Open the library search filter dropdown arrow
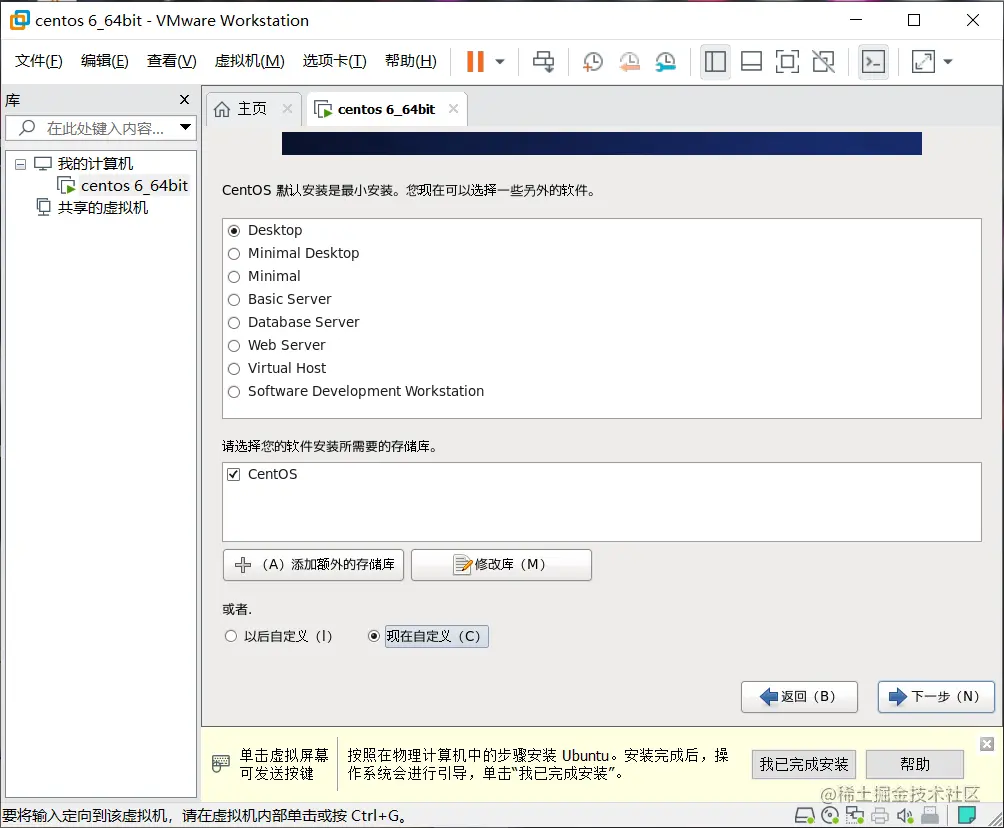 pos(186,127)
